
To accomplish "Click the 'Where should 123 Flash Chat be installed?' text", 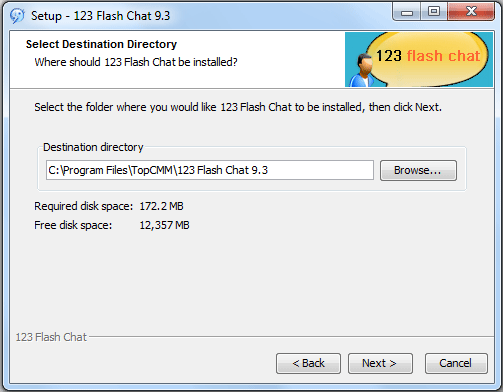I will (136, 62).
